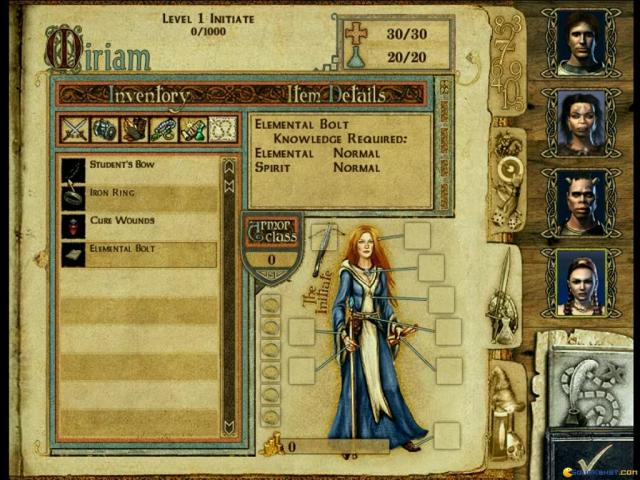Select the "Iron Ring" list entry
The image size is (640, 480).
pos(139,198)
